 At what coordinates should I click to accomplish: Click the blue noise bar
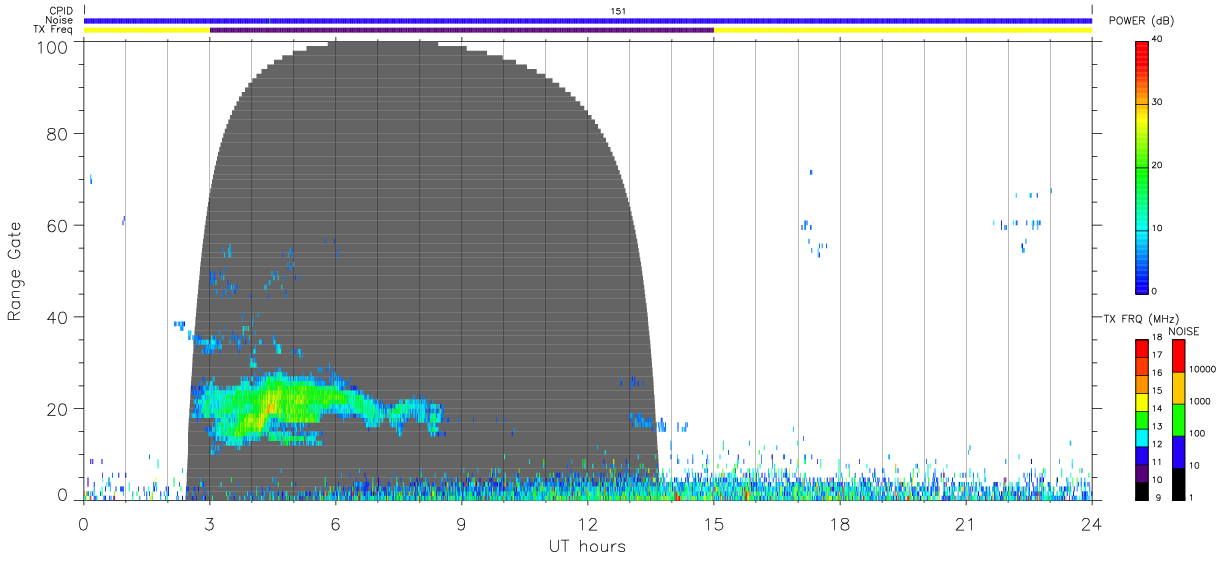[588, 20]
